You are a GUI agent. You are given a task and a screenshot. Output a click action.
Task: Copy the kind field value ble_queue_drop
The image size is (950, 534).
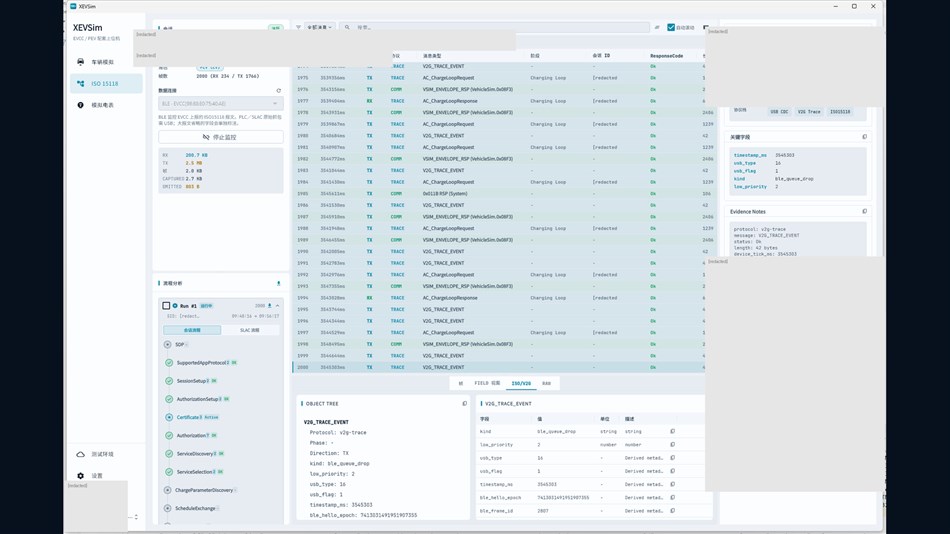673,432
